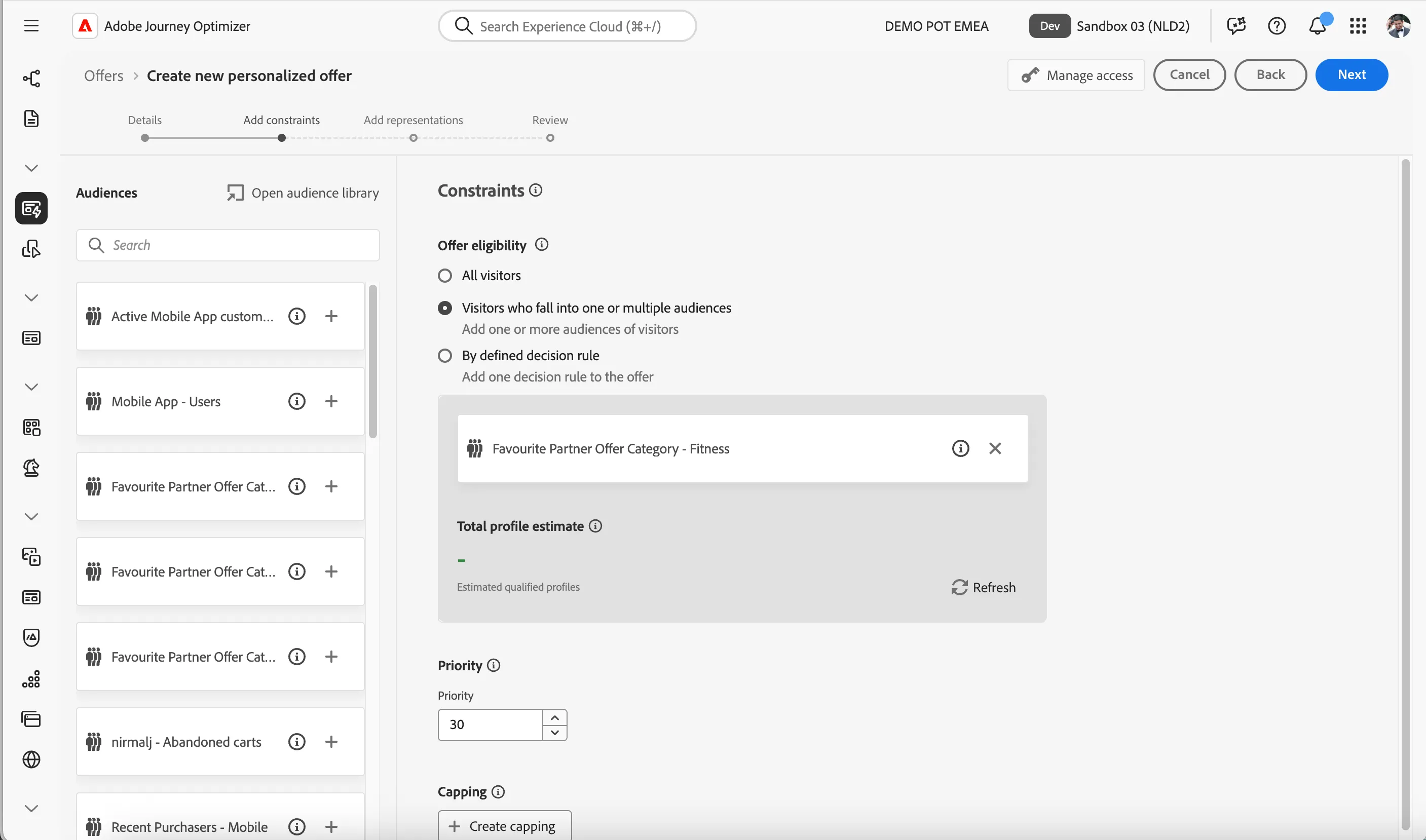The width and height of the screenshot is (1426, 840).
Task: Click the Back button
Action: point(1270,74)
